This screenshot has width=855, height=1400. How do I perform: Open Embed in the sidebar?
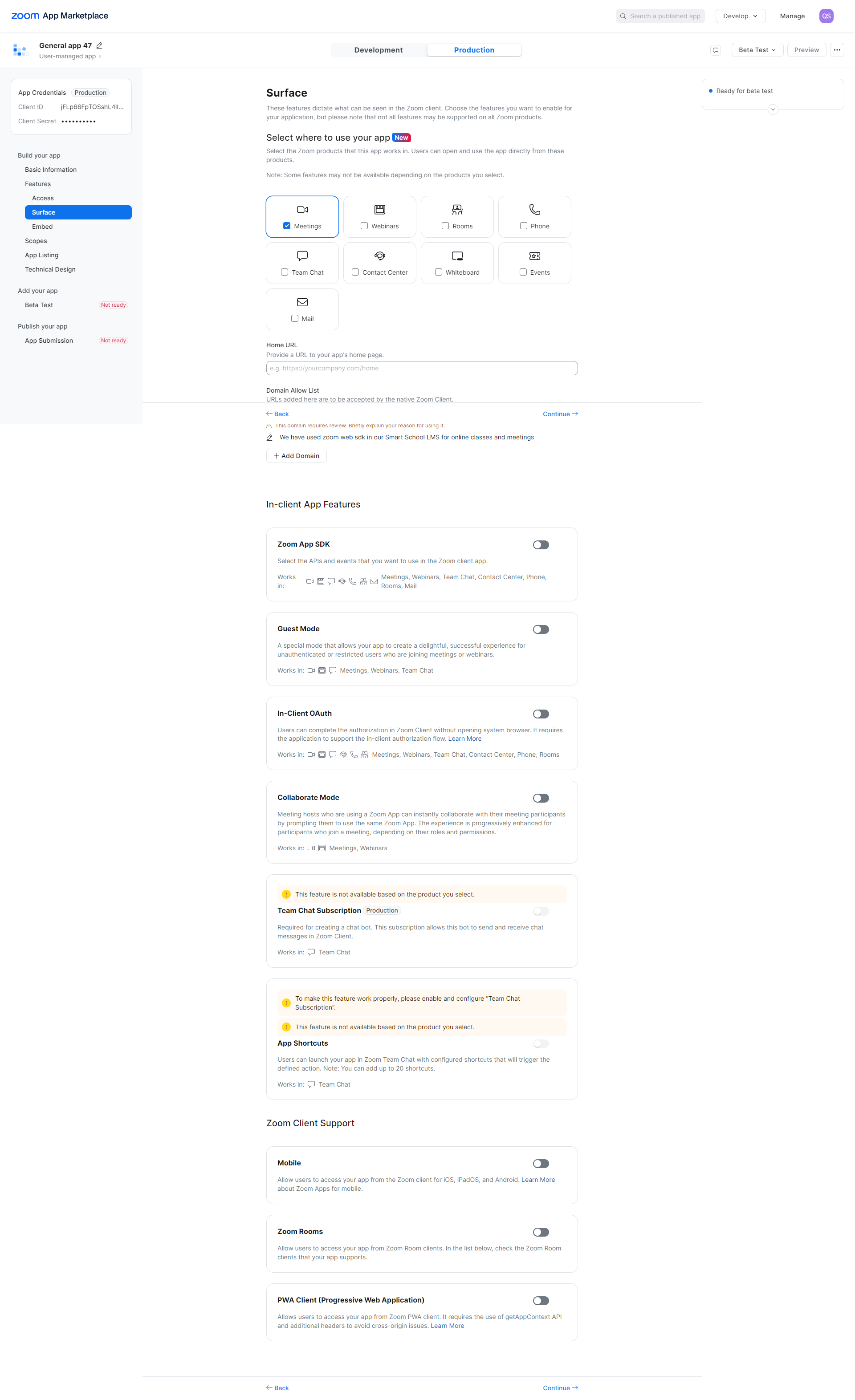[x=43, y=227]
